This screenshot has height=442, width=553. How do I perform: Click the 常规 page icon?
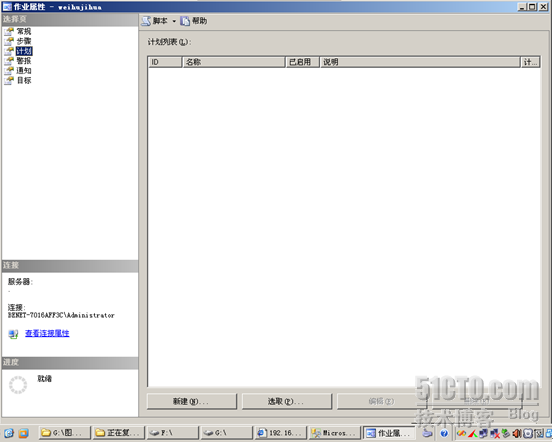9,32
